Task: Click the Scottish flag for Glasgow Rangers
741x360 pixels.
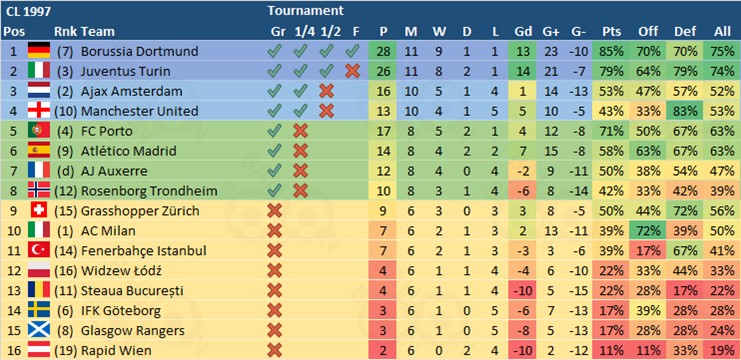Action: click(39, 330)
